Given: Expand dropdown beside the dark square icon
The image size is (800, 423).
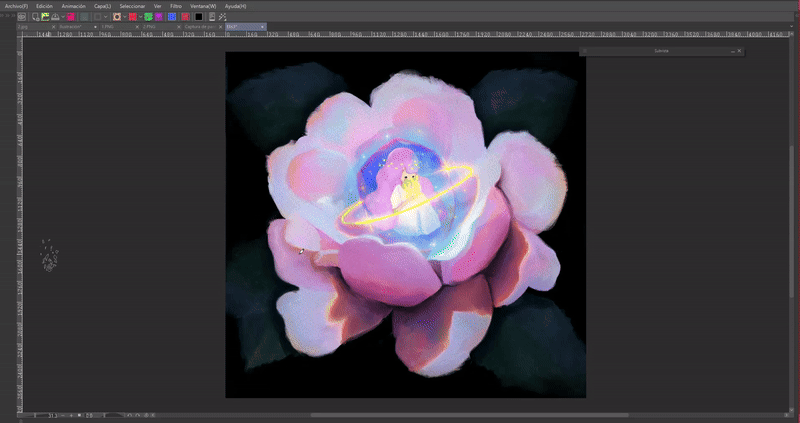Looking at the screenshot, I should tap(106, 17).
